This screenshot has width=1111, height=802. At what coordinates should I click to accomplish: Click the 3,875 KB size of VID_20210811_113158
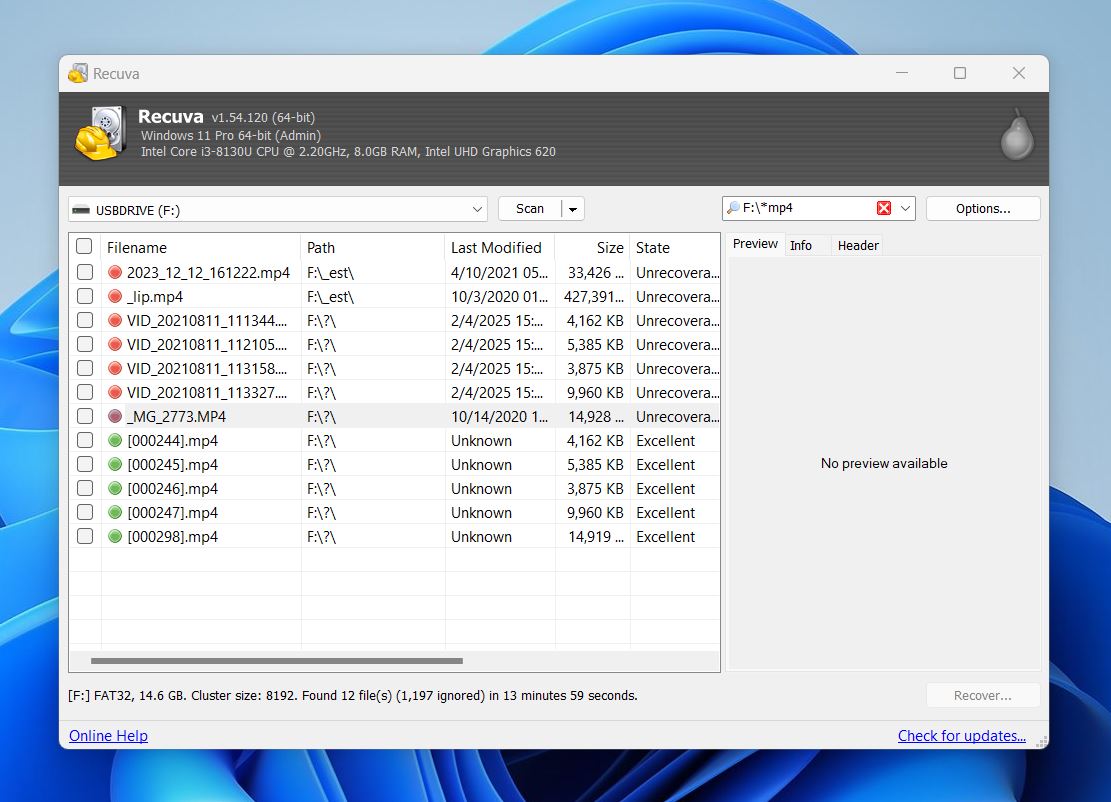click(595, 369)
